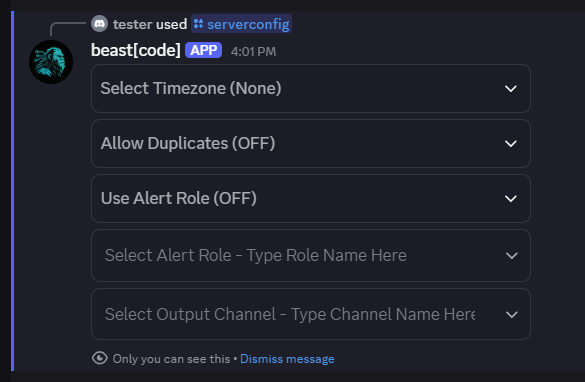The width and height of the screenshot is (585, 382).
Task: Click the eye icon beside Only you can see this
Action: [x=100, y=358]
